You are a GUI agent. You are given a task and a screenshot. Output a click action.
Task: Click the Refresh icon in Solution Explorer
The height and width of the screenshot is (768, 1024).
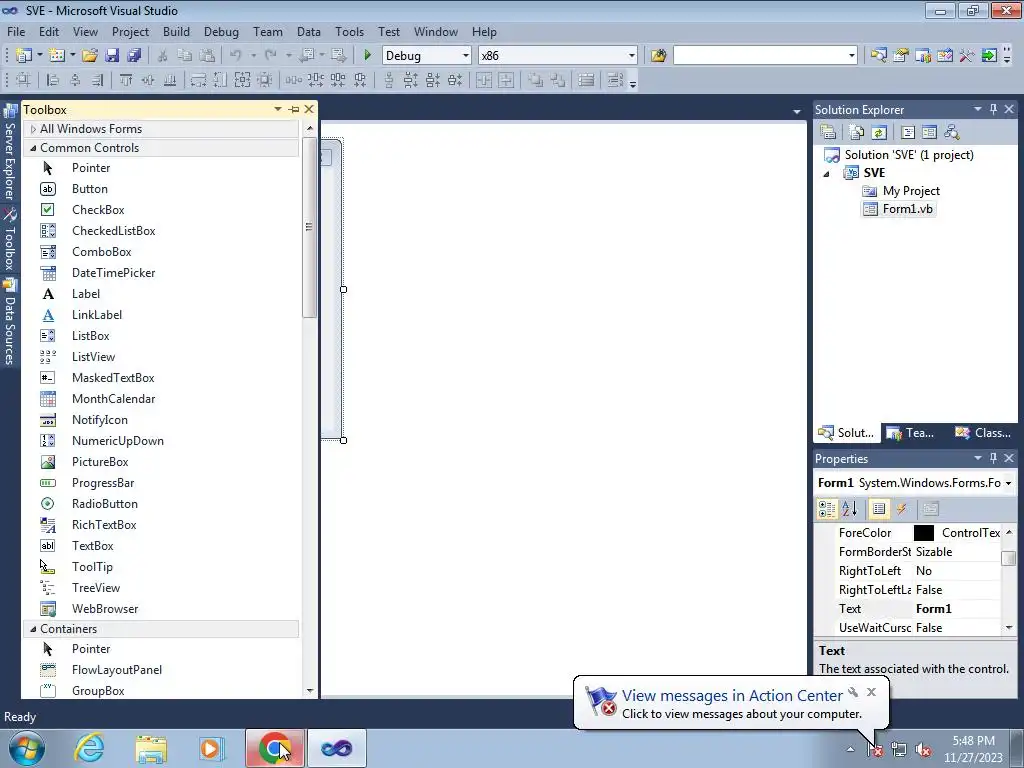[879, 133]
